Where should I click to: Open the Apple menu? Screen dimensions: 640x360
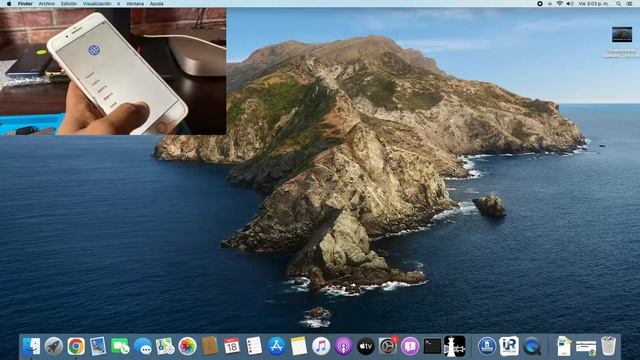click(x=9, y=4)
